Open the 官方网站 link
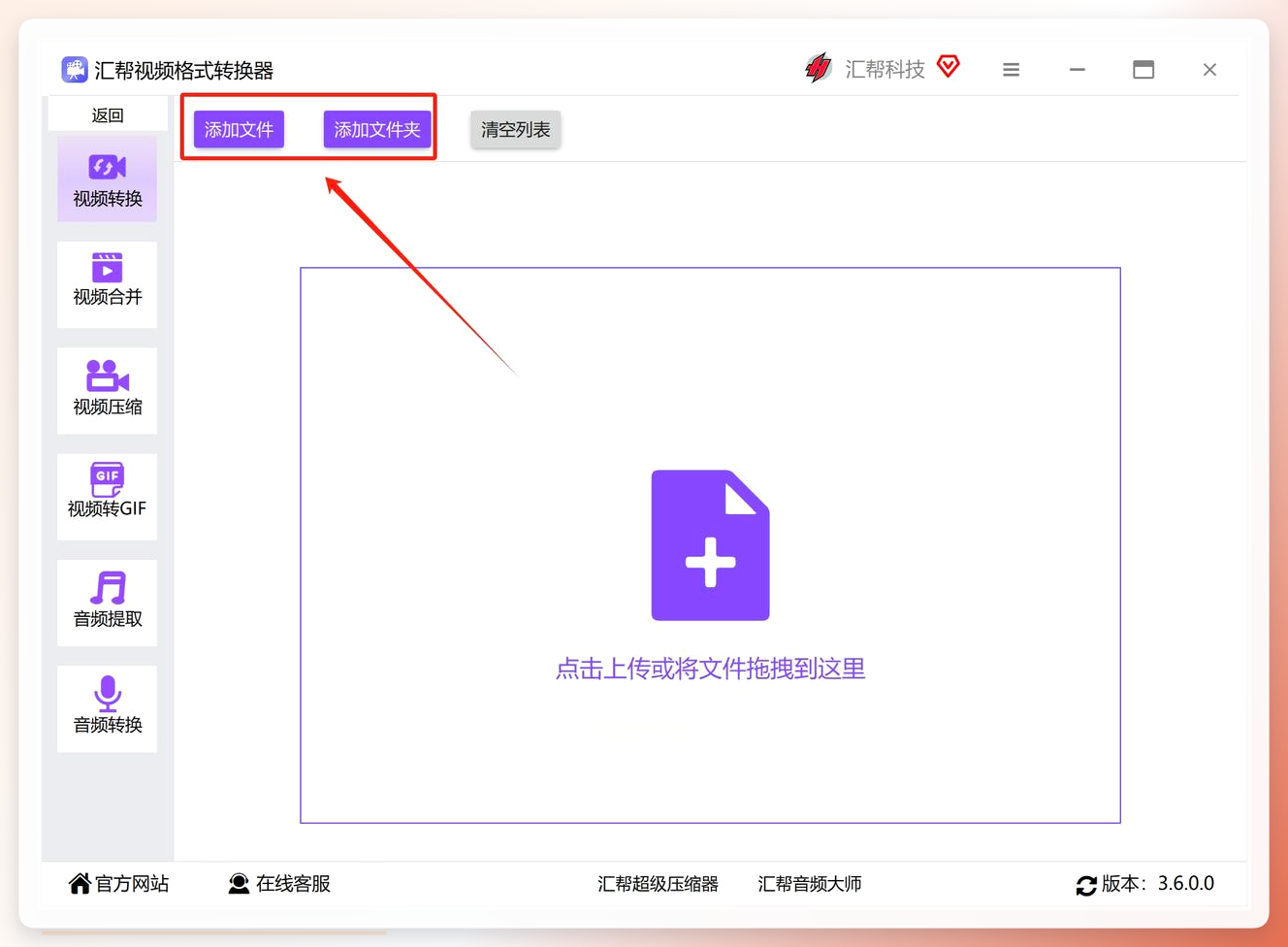 click(131, 883)
